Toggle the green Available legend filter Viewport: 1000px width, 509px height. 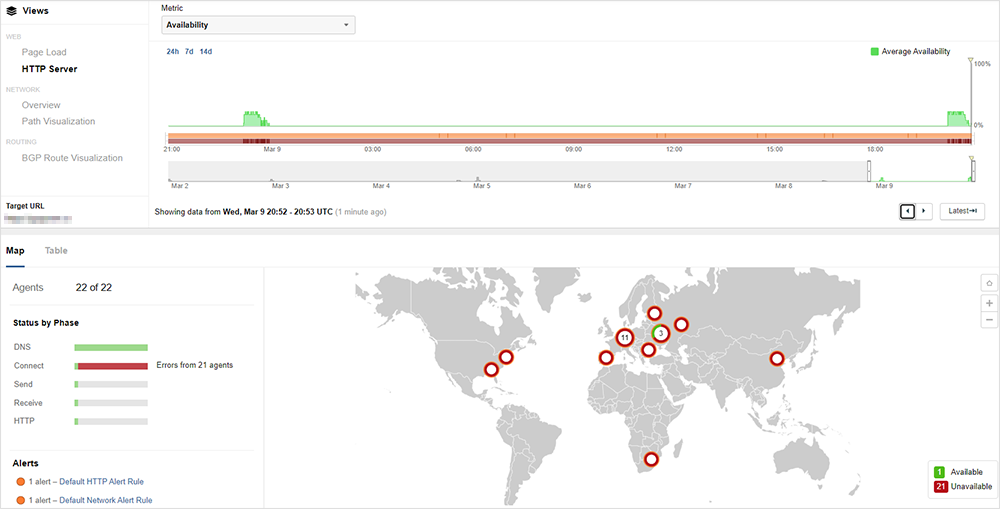(939, 471)
